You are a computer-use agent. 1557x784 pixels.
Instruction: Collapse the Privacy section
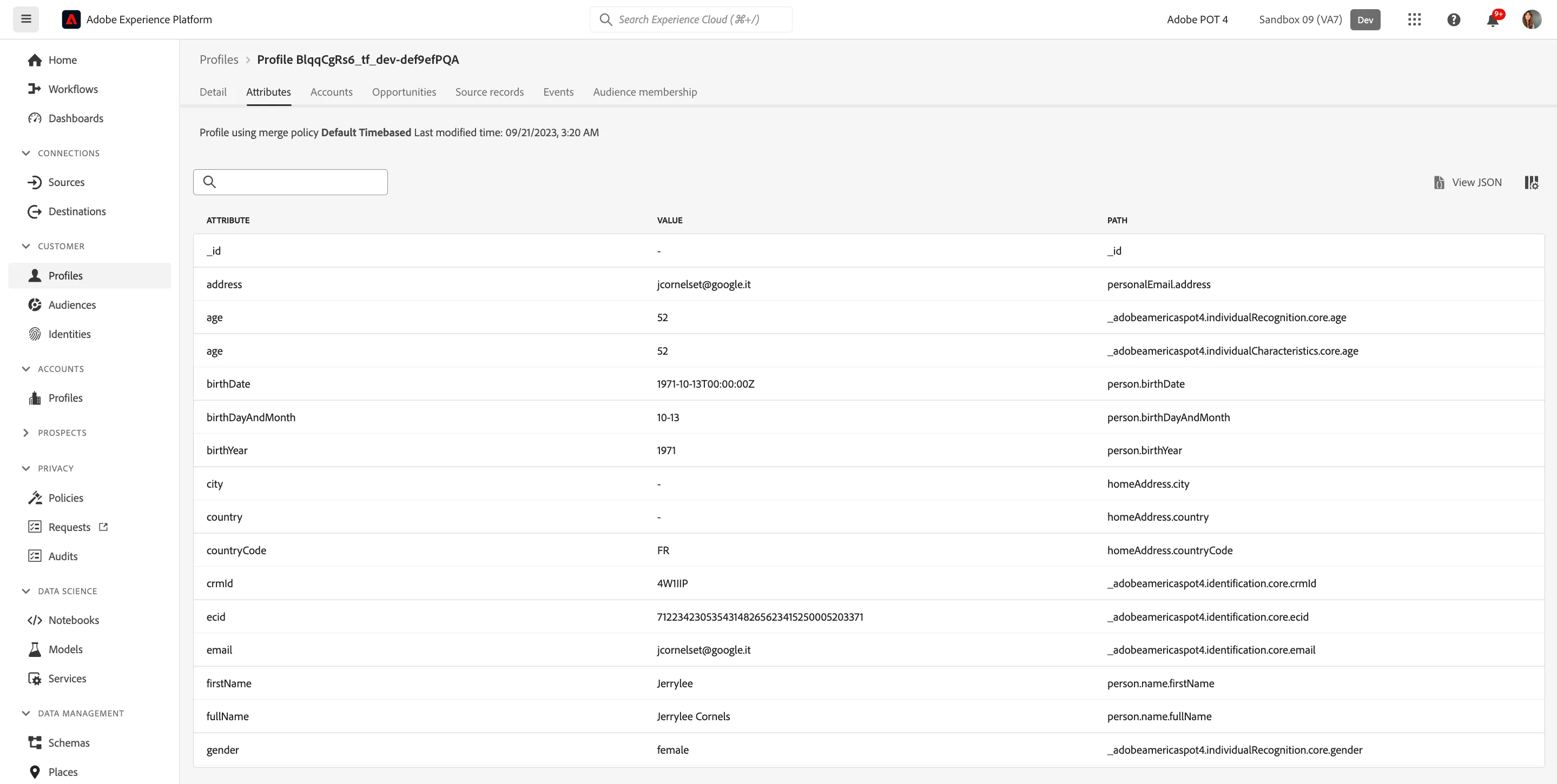pyautogui.click(x=25, y=468)
